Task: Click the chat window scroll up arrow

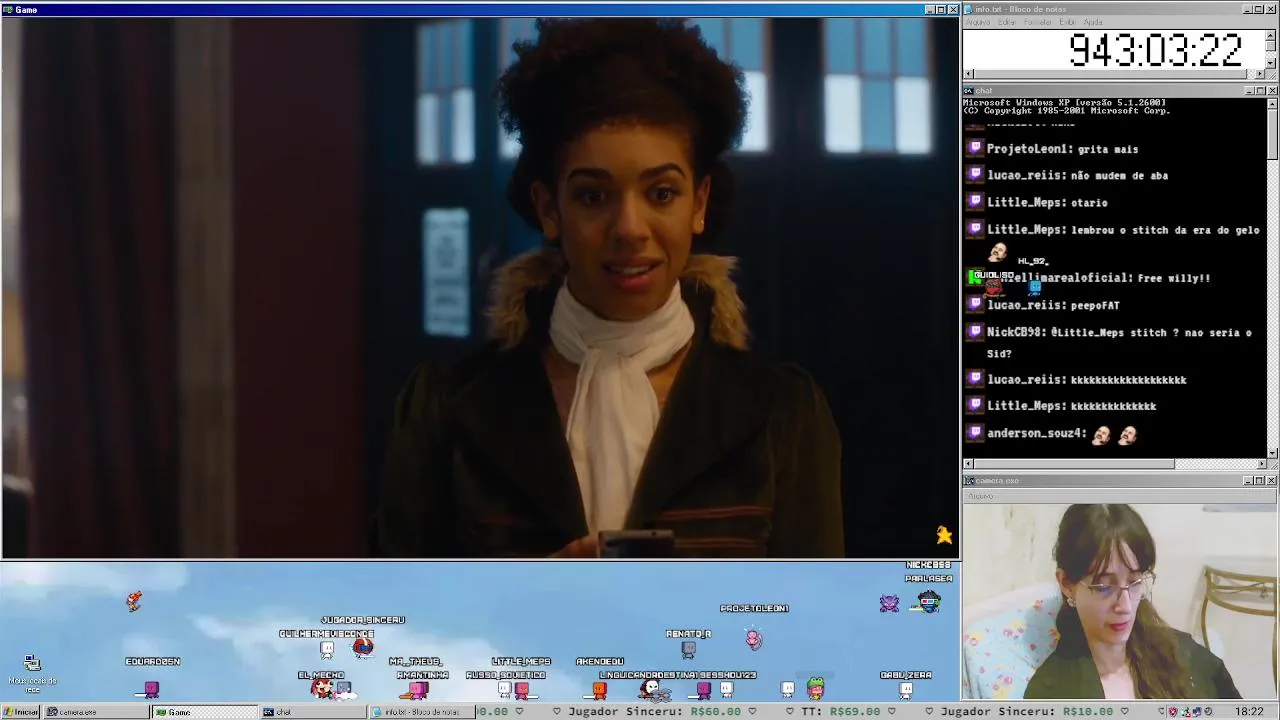Action: pos(1272,103)
